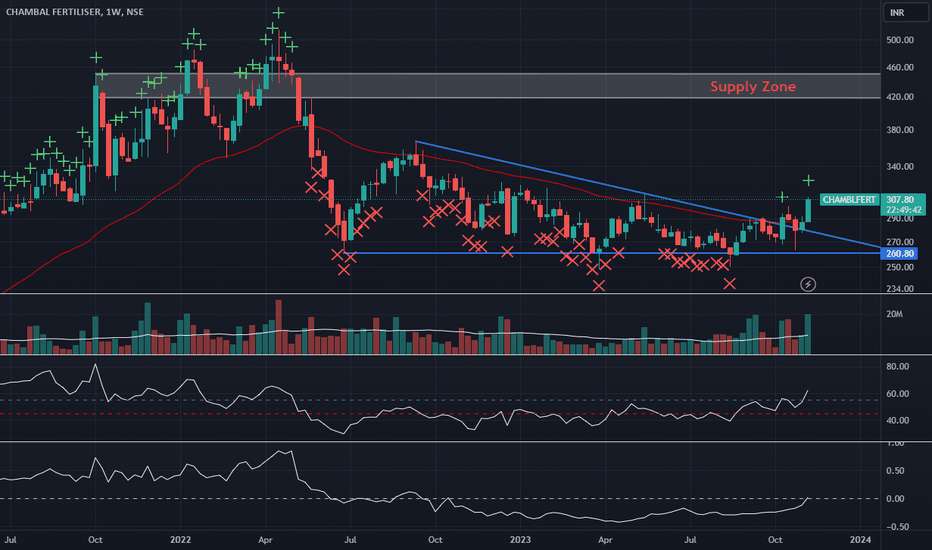
Task: Click the red Supply Zone text label
Action: pos(753,87)
